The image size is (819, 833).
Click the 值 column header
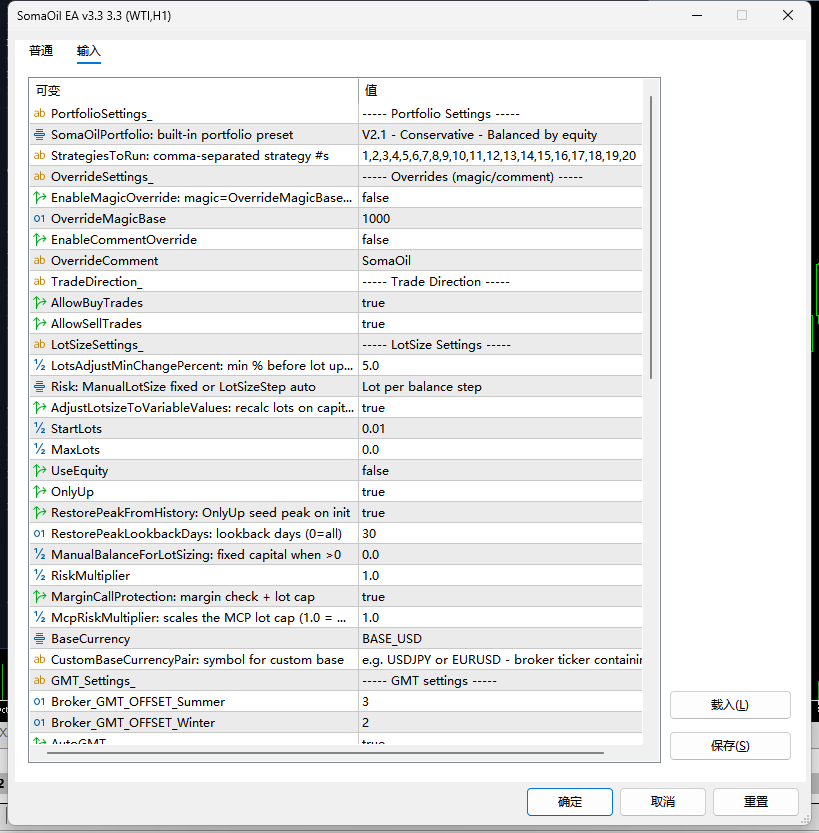tap(500, 91)
